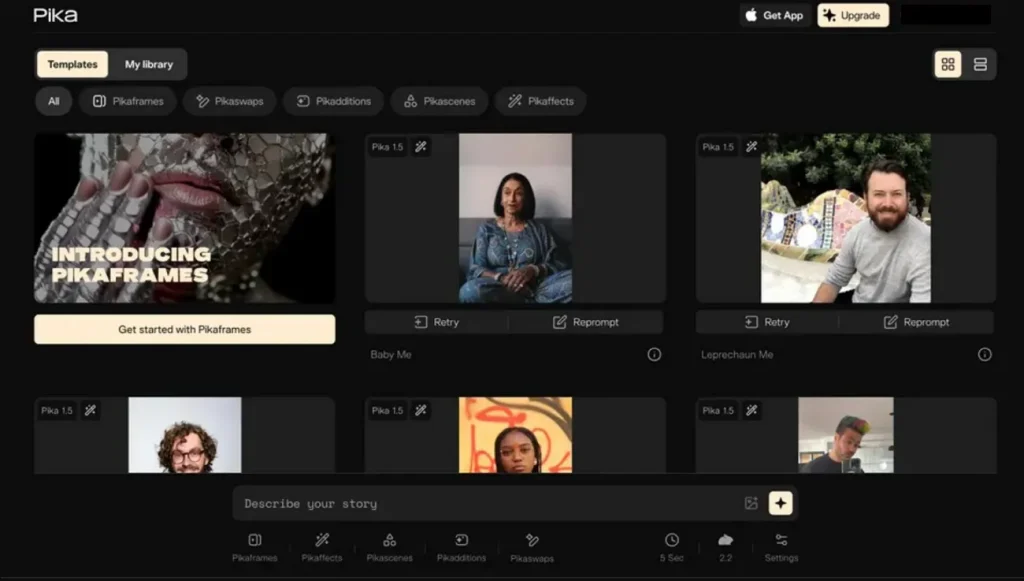Select Pikaffects tool in bottom toolbar
1024x581 pixels.
(321, 546)
